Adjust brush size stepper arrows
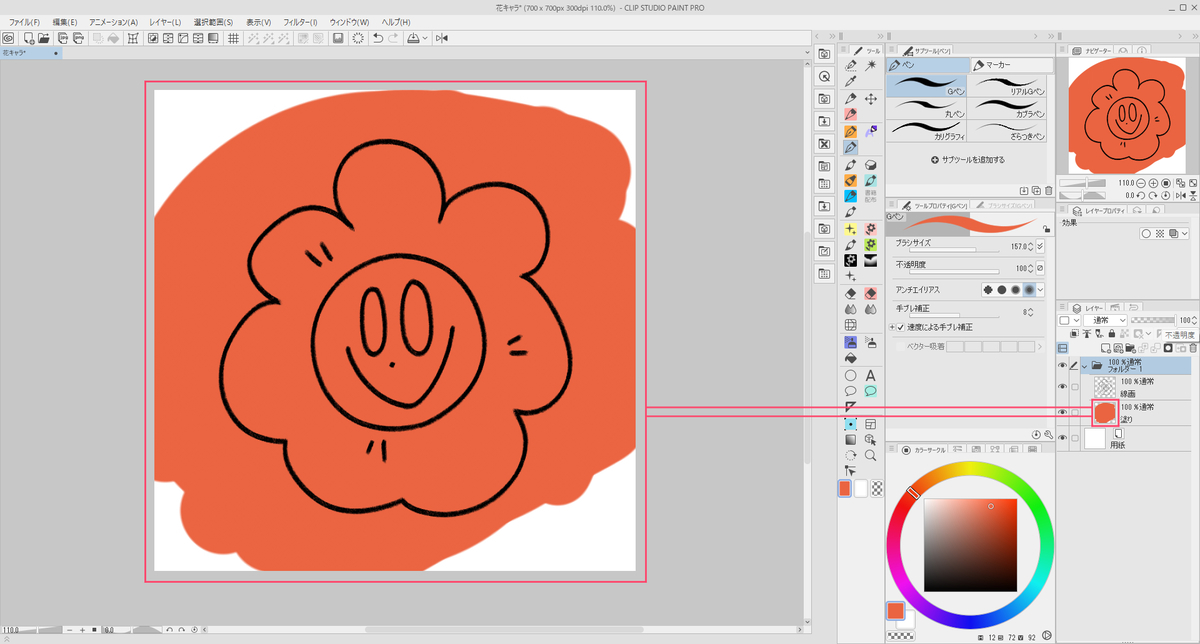This screenshot has height=644, width=1200. pos(1031,247)
